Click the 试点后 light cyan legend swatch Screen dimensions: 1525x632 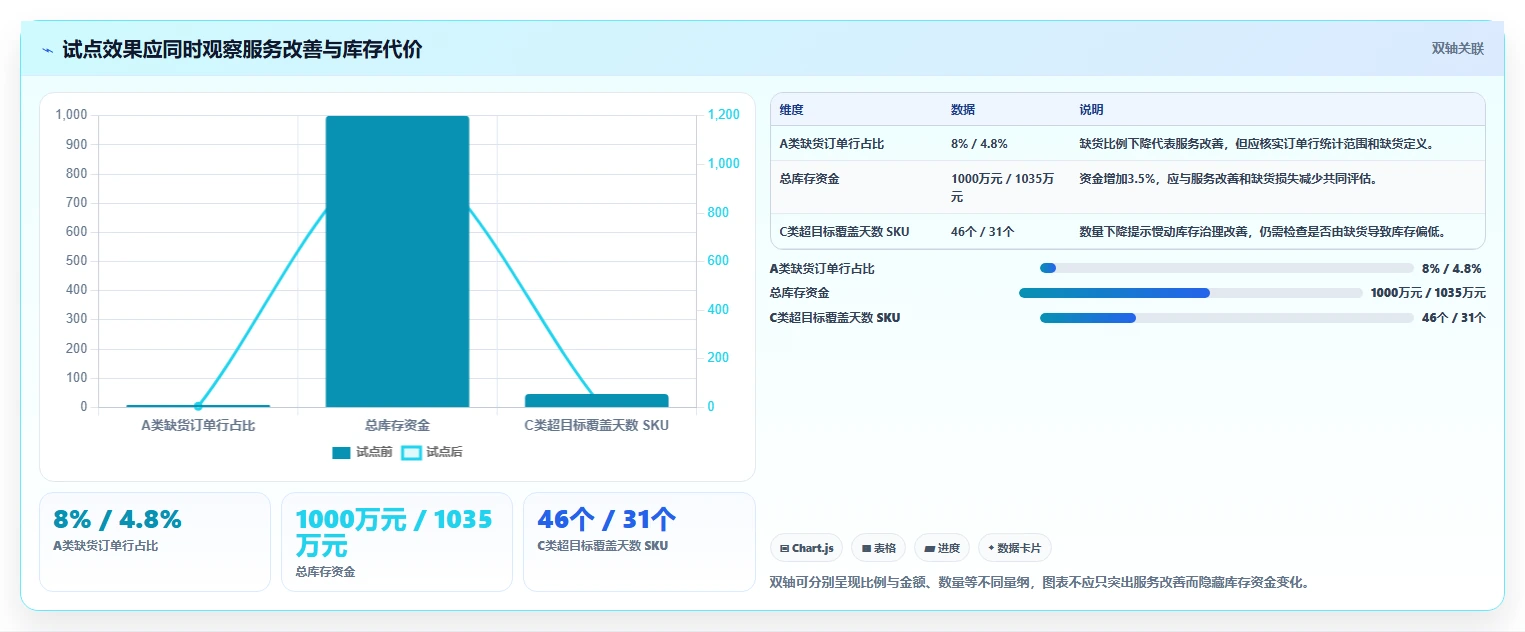[411, 453]
